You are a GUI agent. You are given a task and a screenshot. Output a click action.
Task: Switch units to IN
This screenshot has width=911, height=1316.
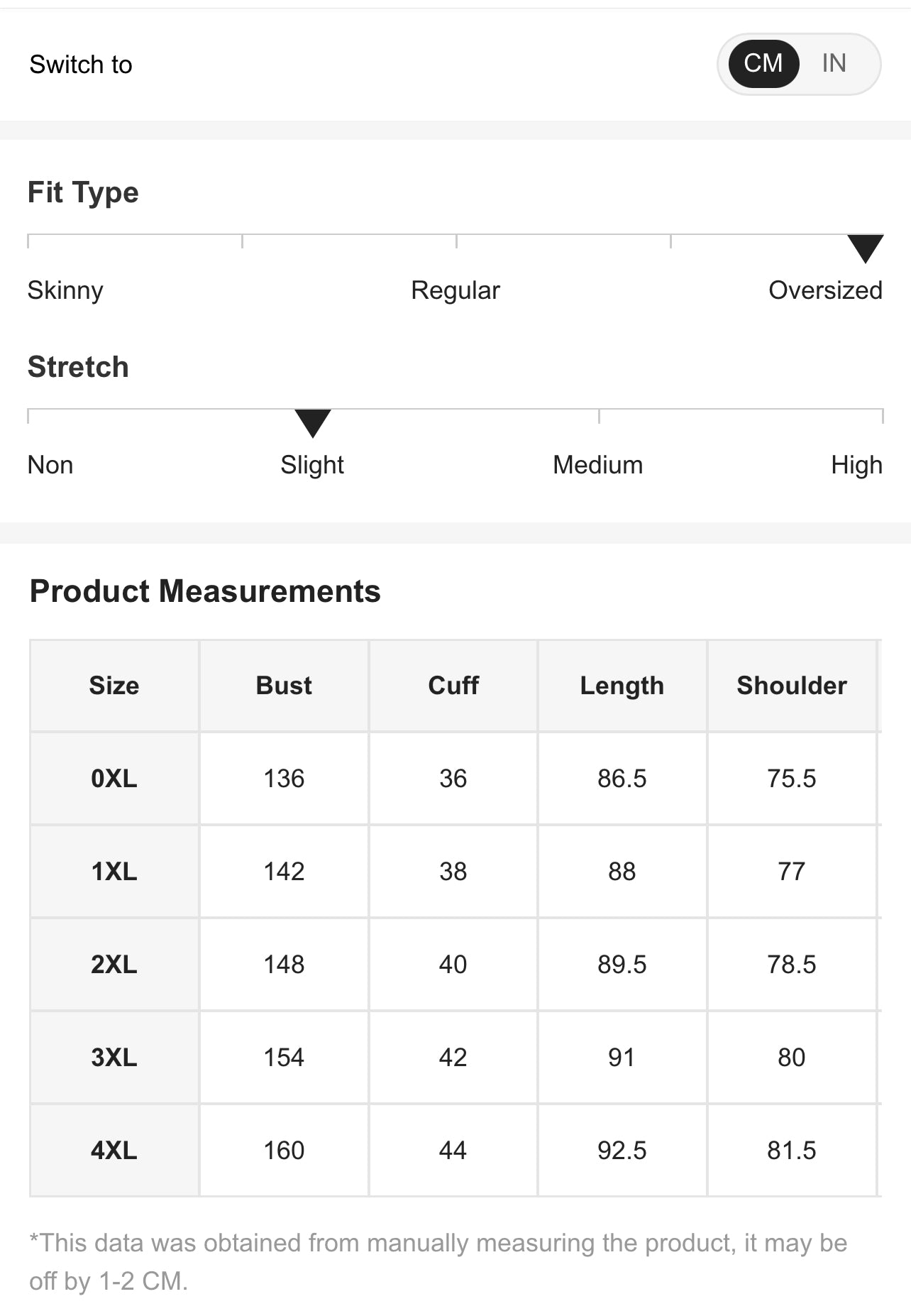pos(834,63)
